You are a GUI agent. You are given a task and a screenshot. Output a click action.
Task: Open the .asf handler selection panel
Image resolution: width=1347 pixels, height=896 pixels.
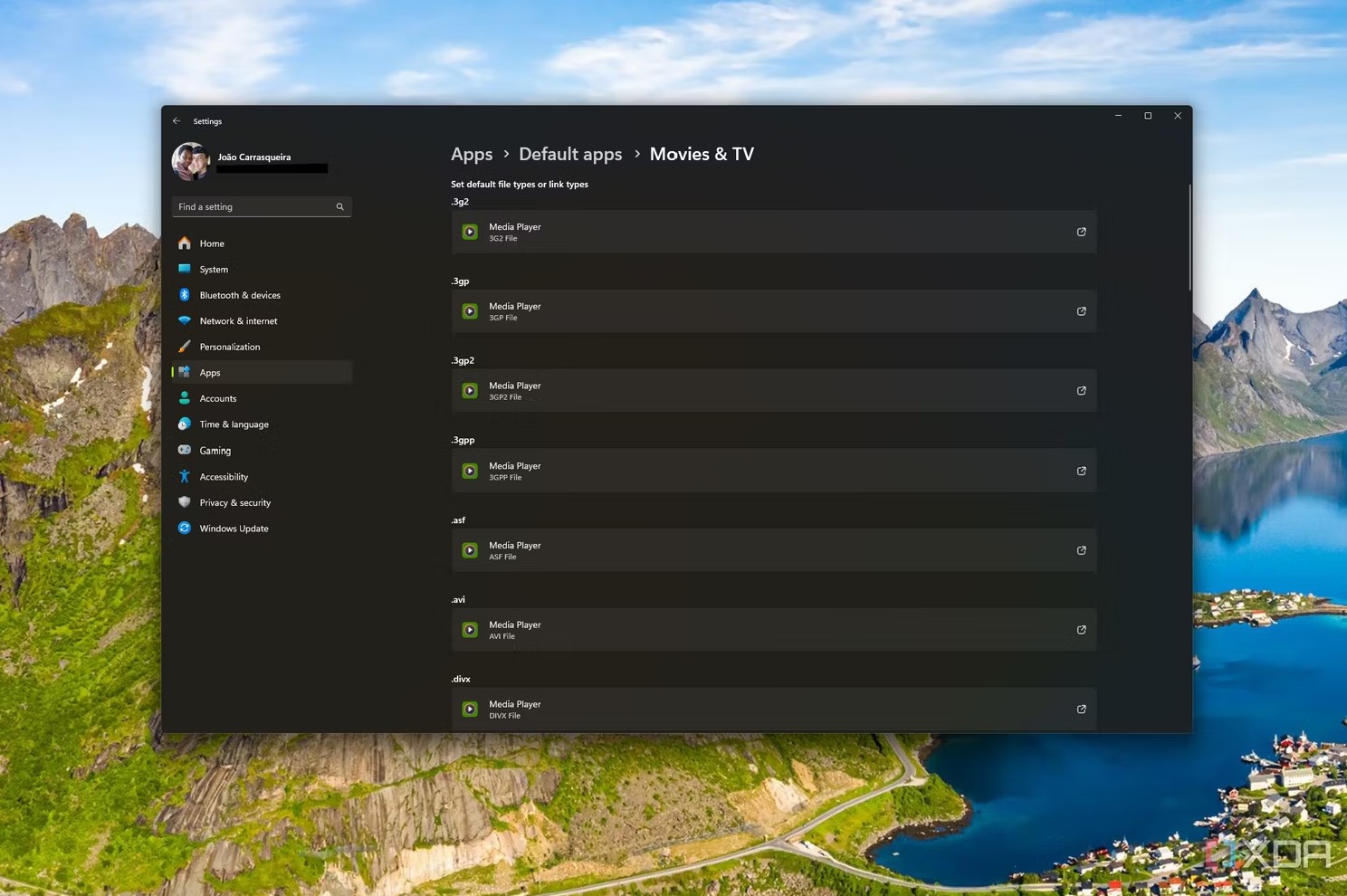tap(773, 550)
